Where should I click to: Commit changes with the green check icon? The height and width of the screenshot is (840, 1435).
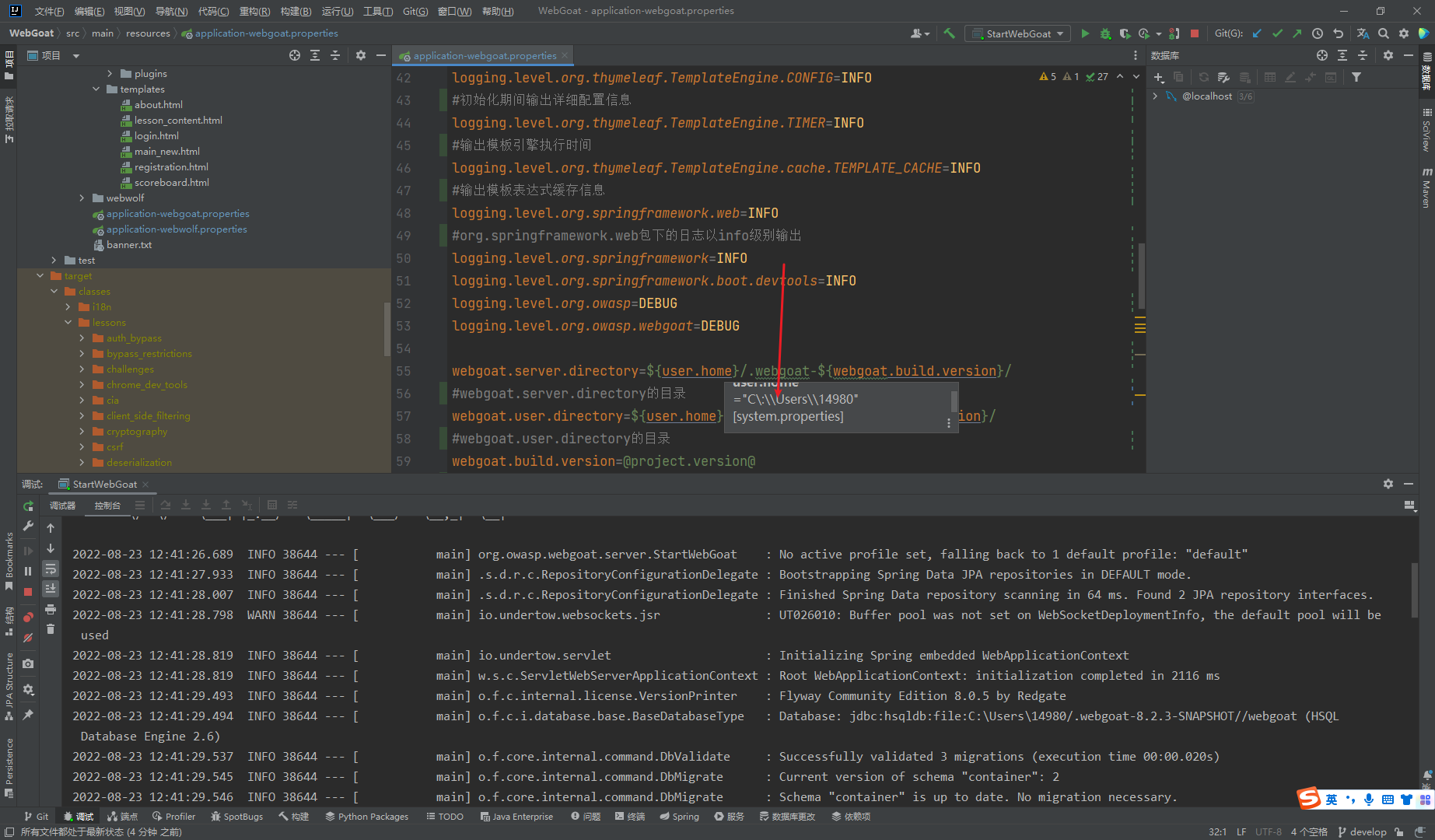(x=1277, y=33)
